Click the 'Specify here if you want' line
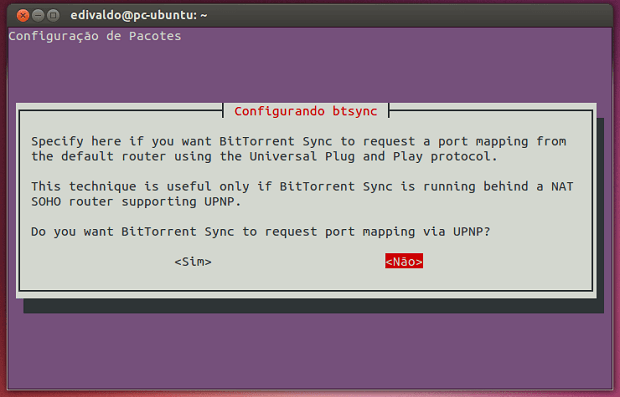 pos(299,142)
